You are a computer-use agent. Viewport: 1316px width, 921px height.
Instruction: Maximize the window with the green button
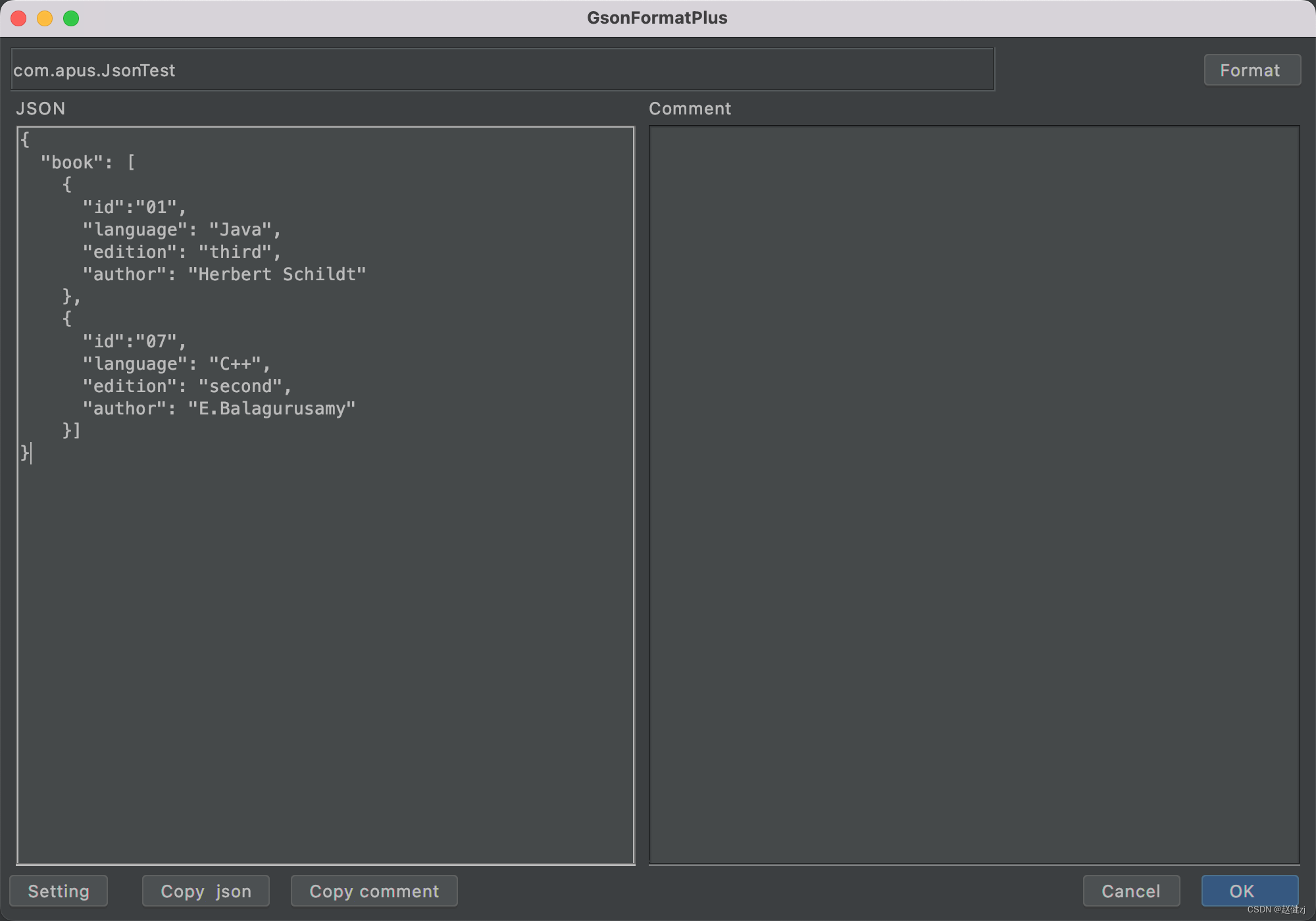coord(71,18)
